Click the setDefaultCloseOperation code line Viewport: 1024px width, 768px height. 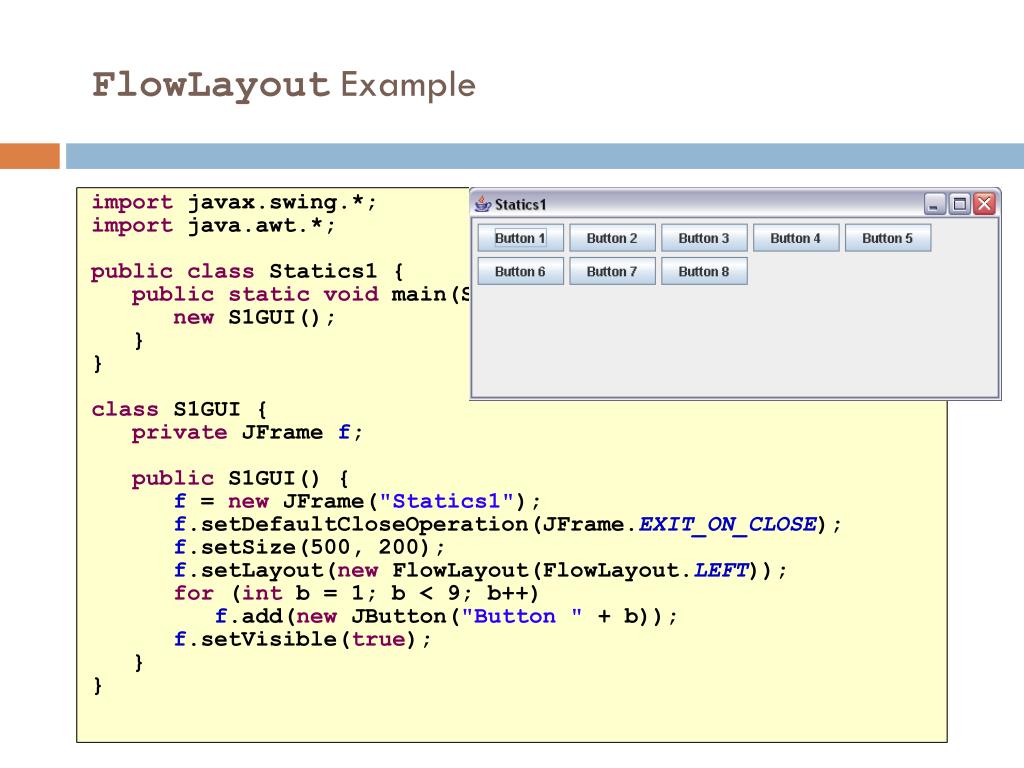pos(507,524)
